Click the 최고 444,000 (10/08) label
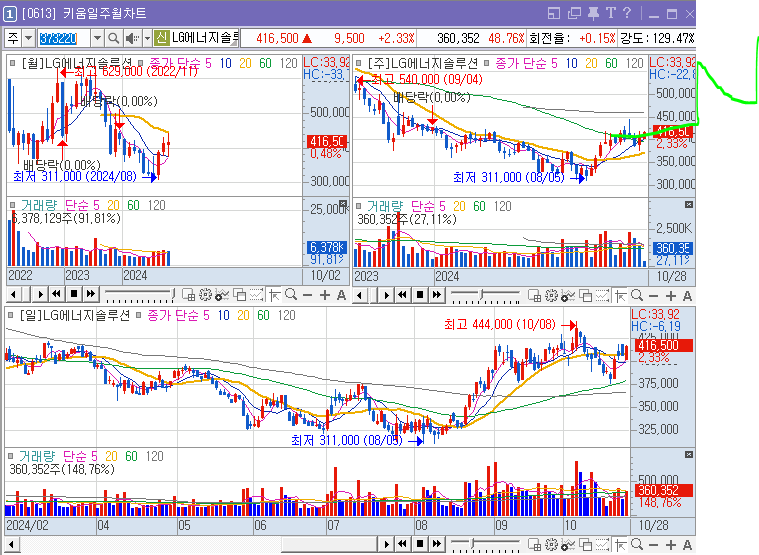Viewport: 759px width, 555px height. [500, 324]
